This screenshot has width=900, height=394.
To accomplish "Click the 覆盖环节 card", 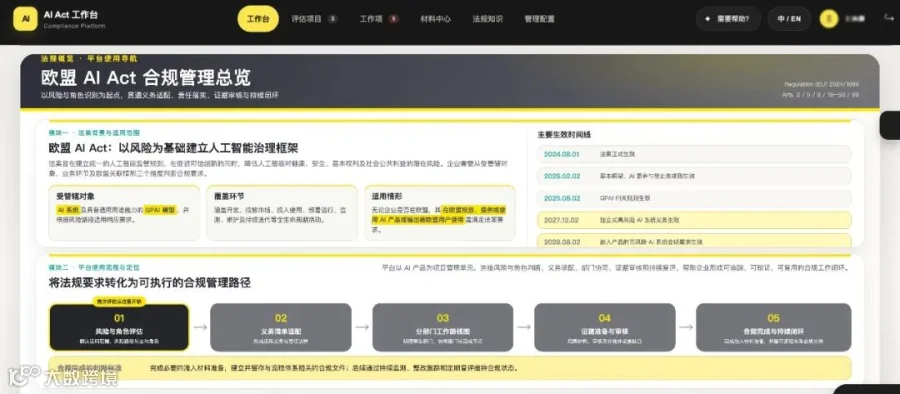I will [282, 213].
